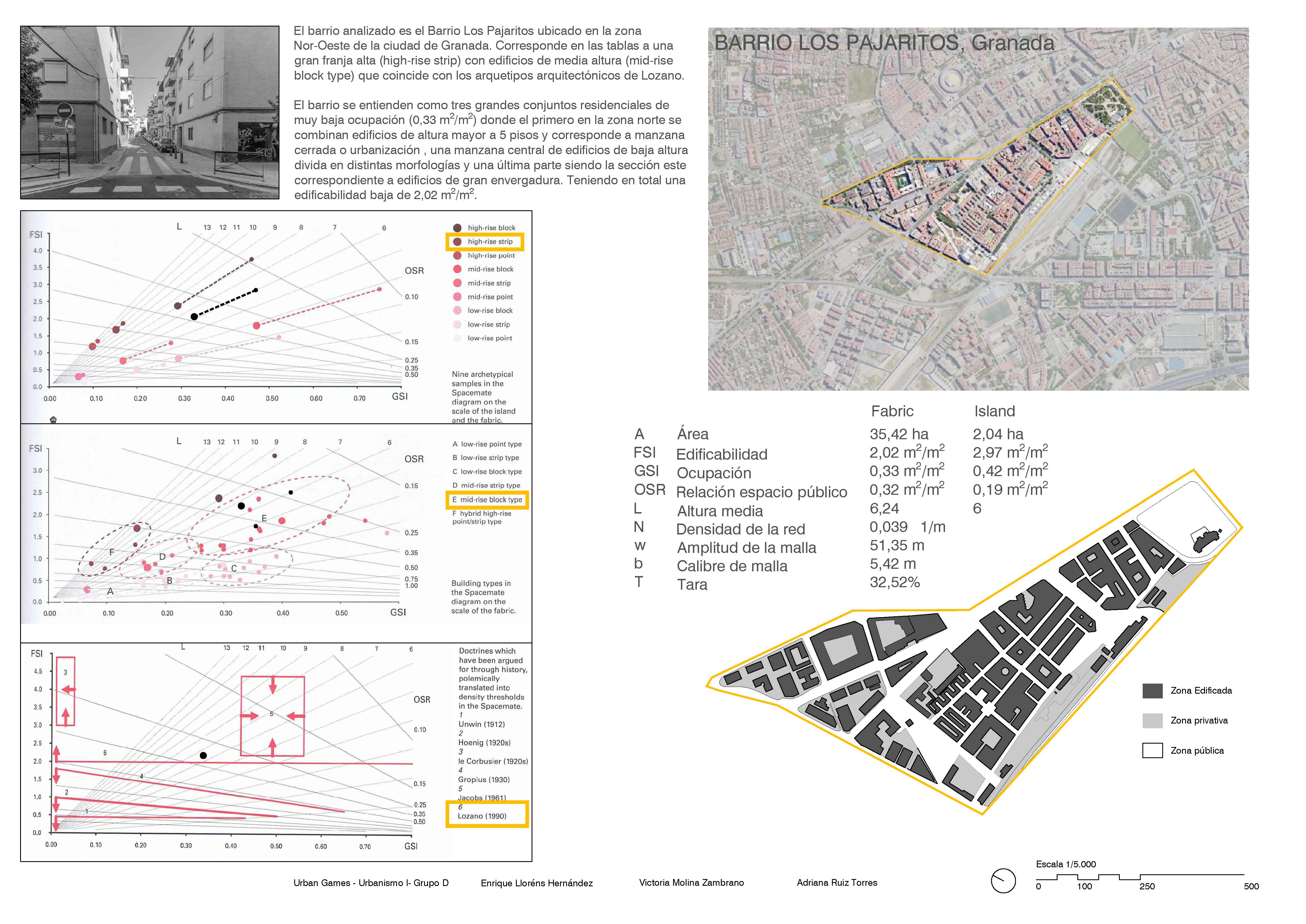The height and width of the screenshot is (924, 1306).
Task: Open the black-and-white street photo
Action: tap(150, 113)
